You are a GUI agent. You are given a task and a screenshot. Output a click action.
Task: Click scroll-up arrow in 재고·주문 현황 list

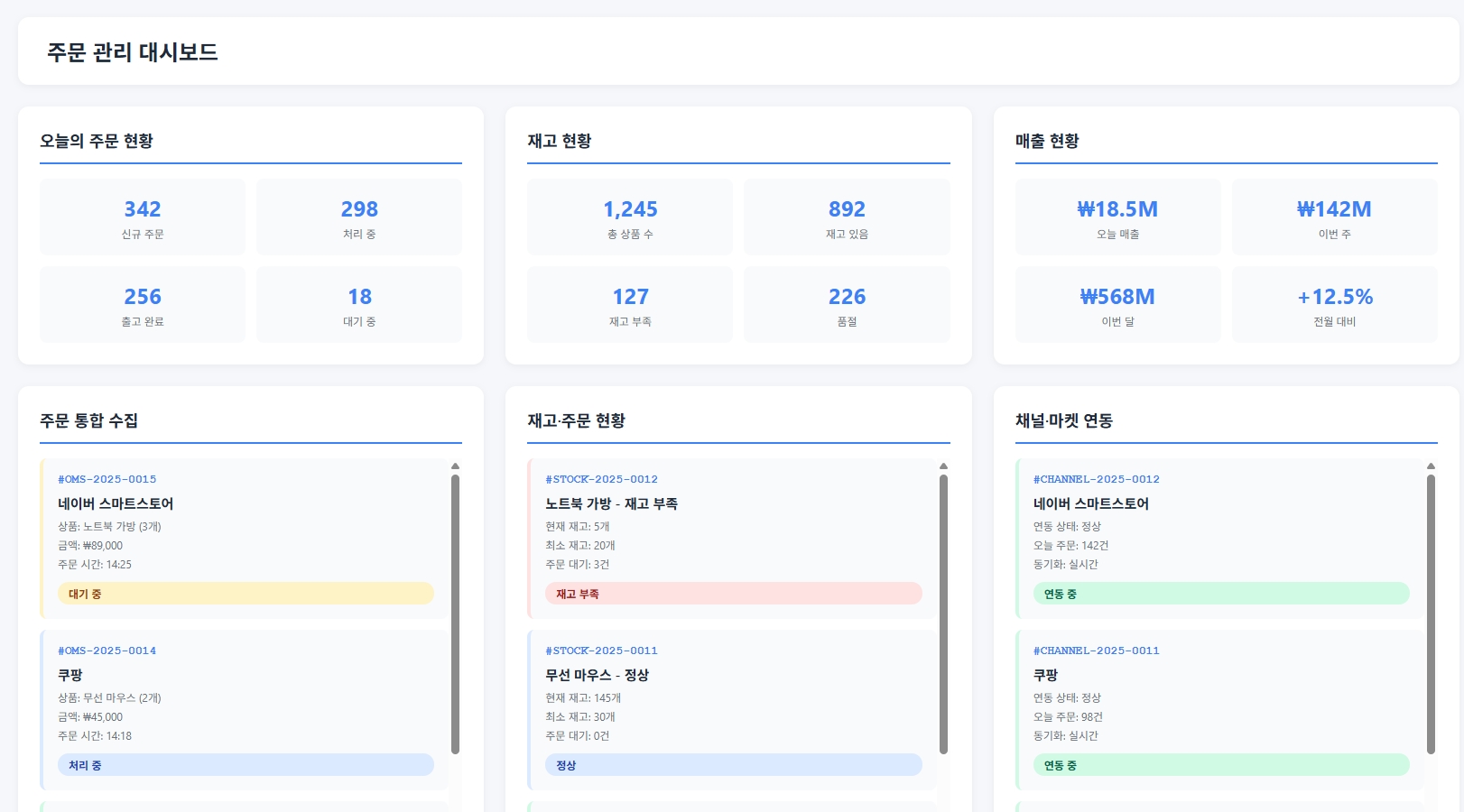pos(943,466)
